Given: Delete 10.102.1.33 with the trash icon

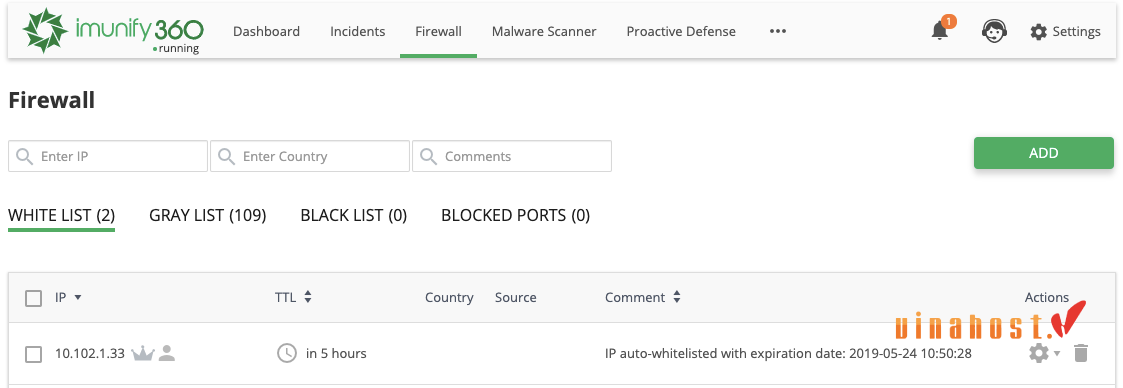Looking at the screenshot, I should (x=1081, y=353).
